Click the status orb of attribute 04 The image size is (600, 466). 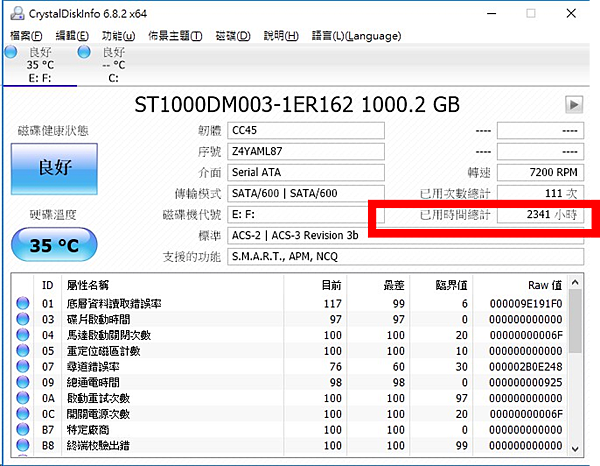click(x=23, y=335)
